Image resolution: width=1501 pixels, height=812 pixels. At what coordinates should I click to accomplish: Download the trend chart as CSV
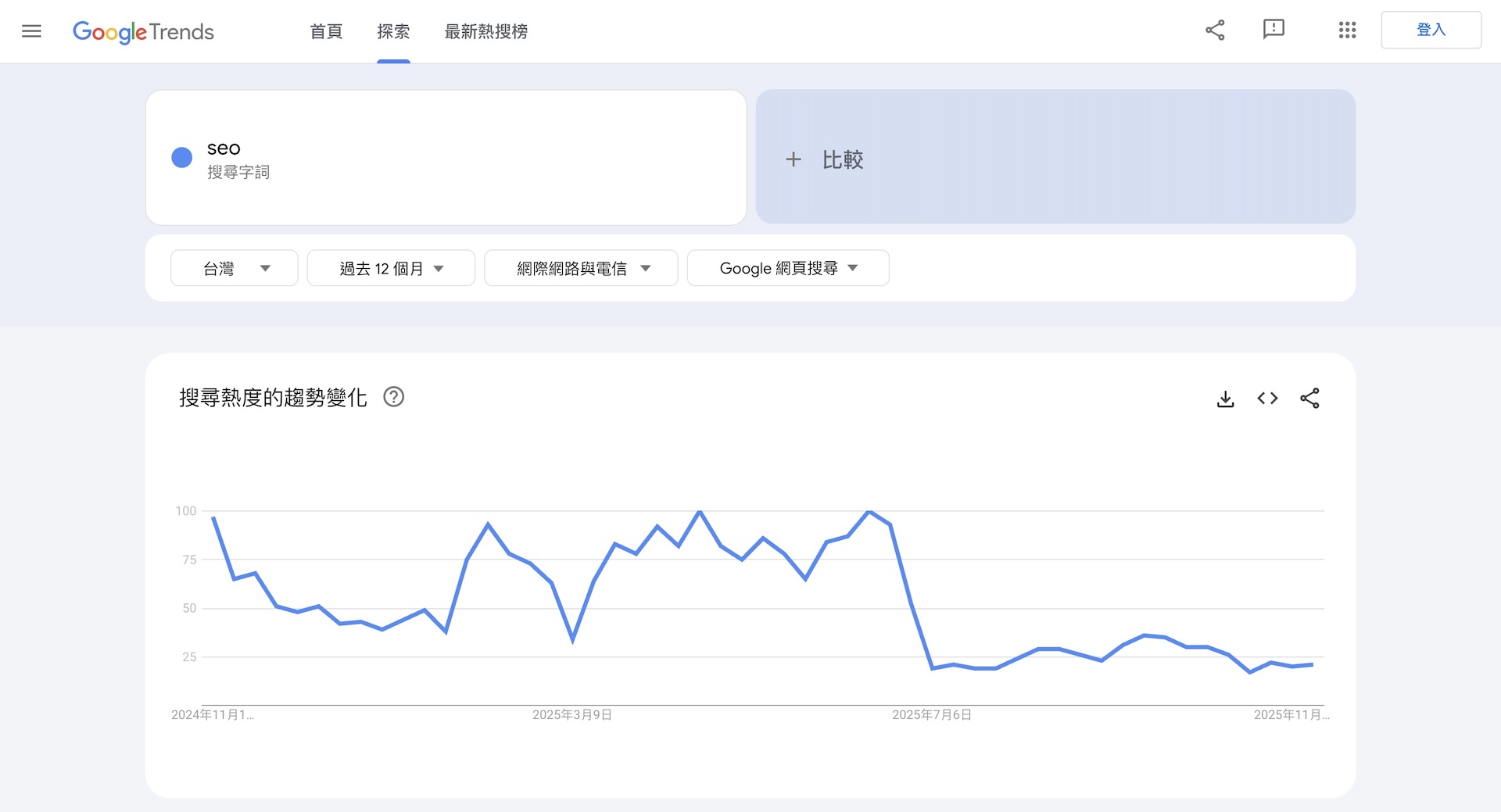(1225, 399)
